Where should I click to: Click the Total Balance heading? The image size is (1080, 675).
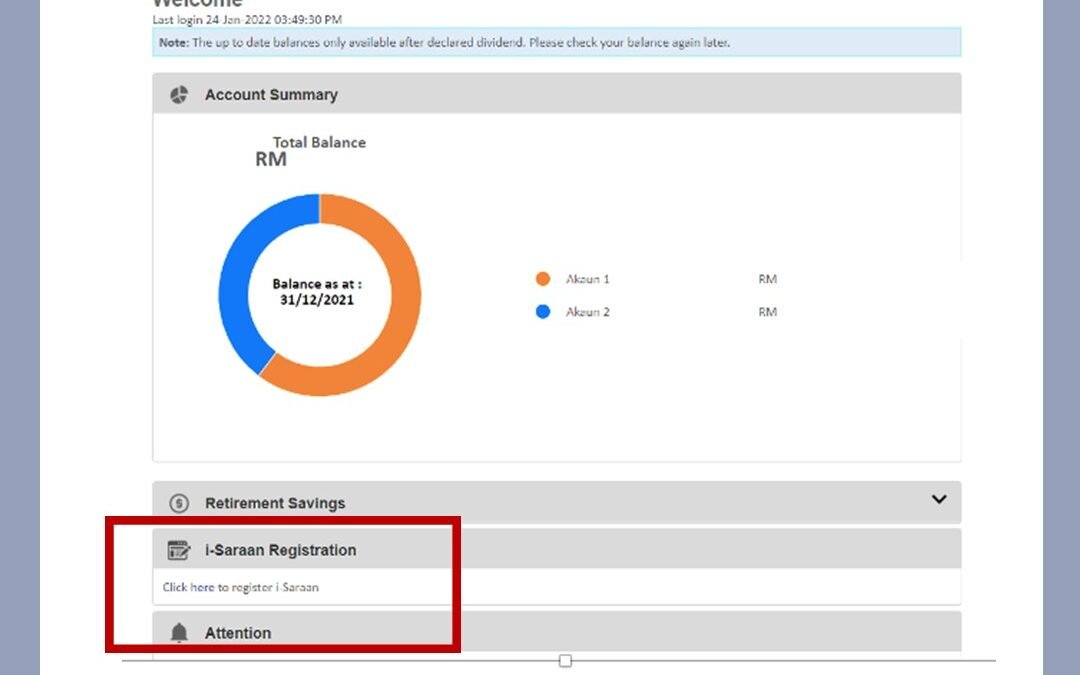coord(319,142)
